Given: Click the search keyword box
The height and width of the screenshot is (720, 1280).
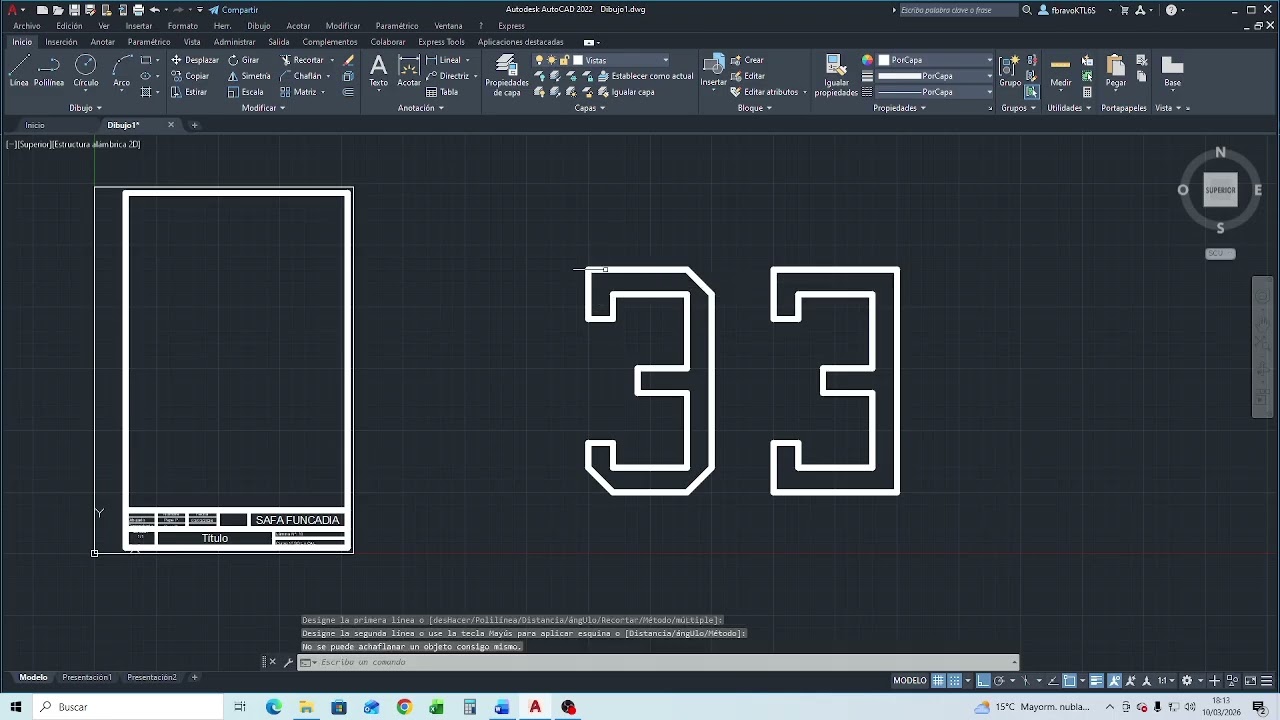Looking at the screenshot, I should pos(958,10).
